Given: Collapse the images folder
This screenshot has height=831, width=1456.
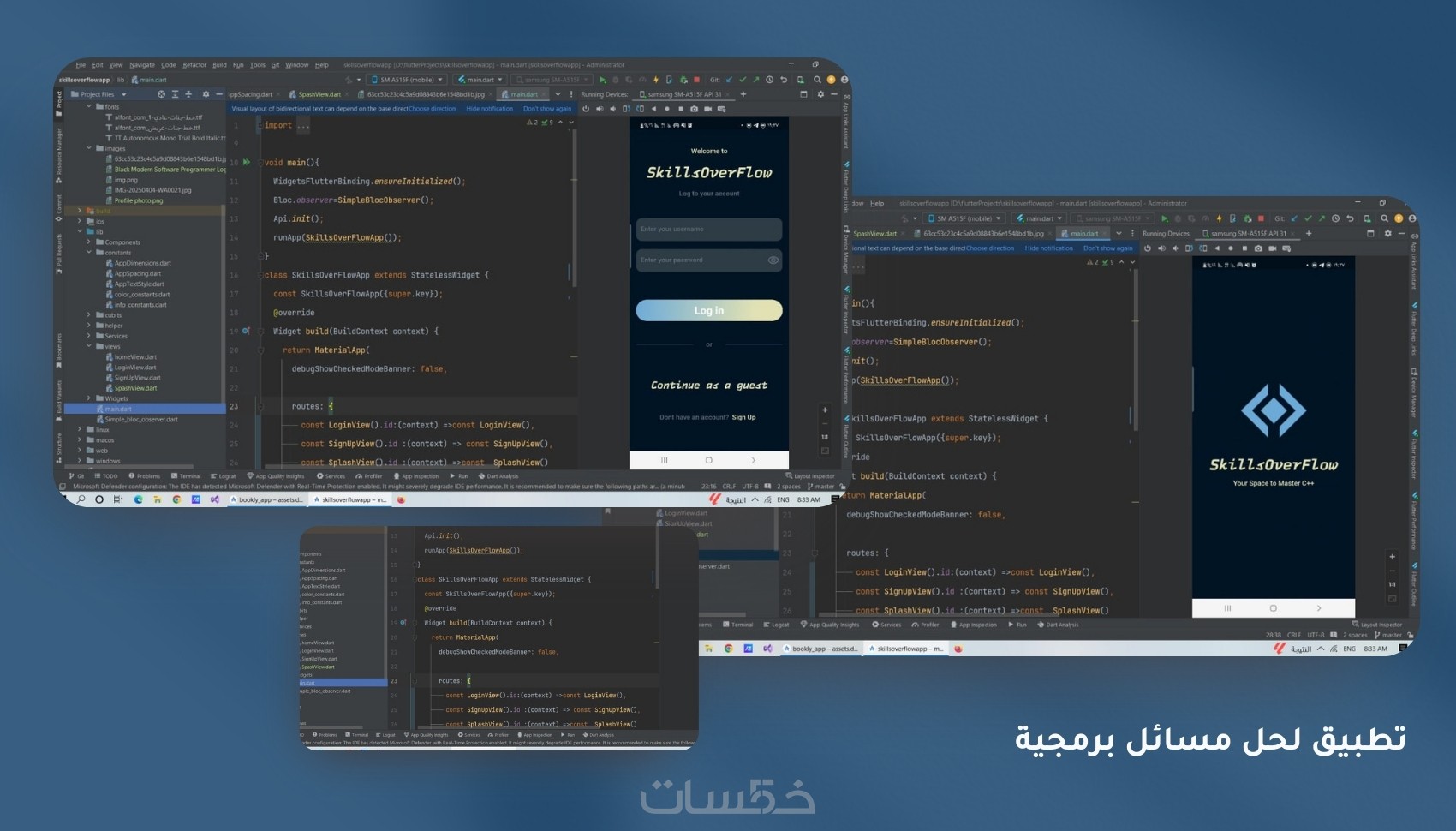Looking at the screenshot, I should point(89,148).
